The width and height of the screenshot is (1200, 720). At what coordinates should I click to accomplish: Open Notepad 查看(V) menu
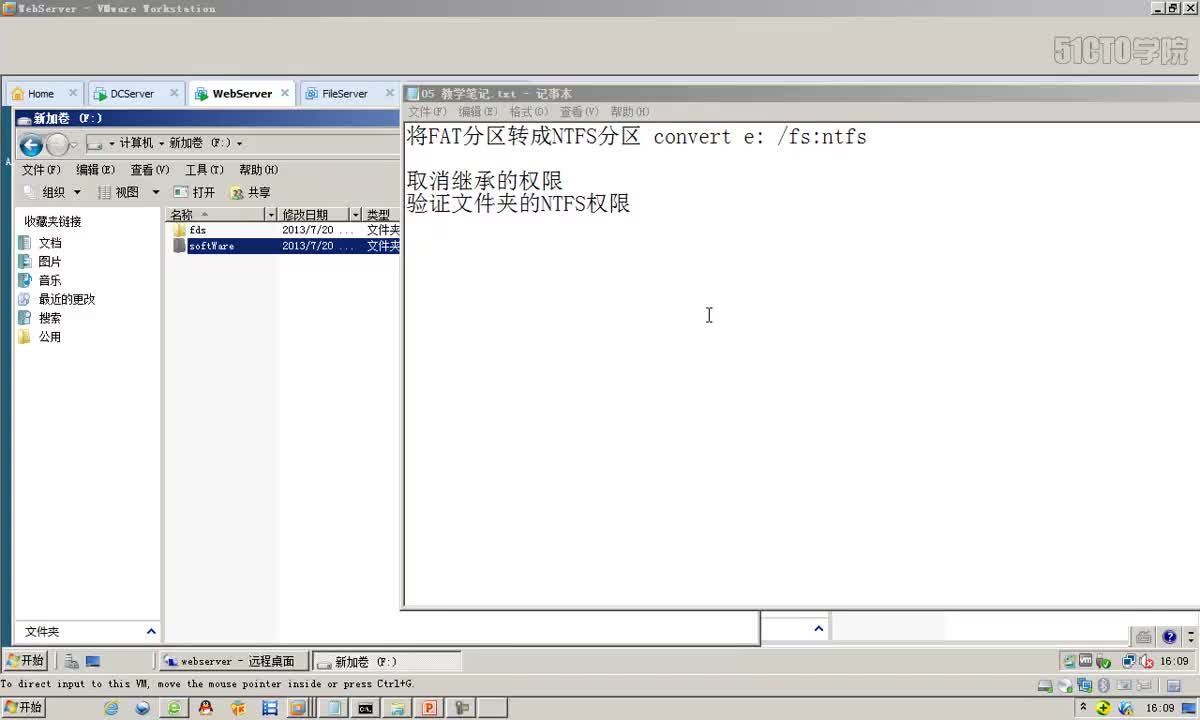[579, 112]
